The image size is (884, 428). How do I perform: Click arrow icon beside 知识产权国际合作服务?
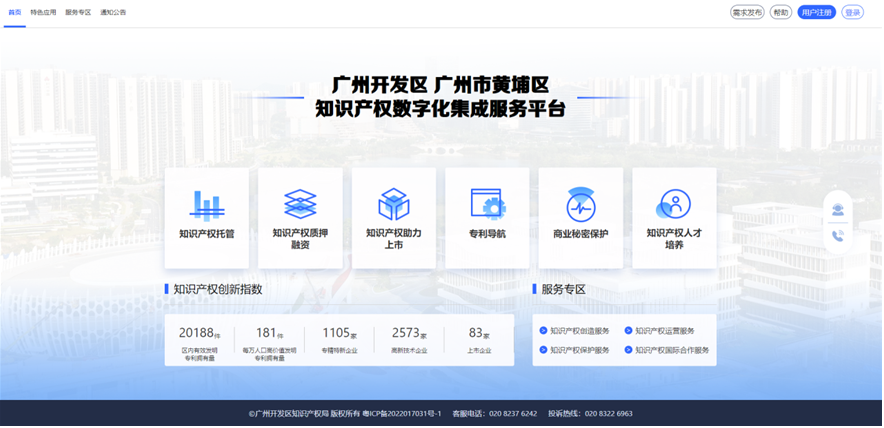coord(629,350)
